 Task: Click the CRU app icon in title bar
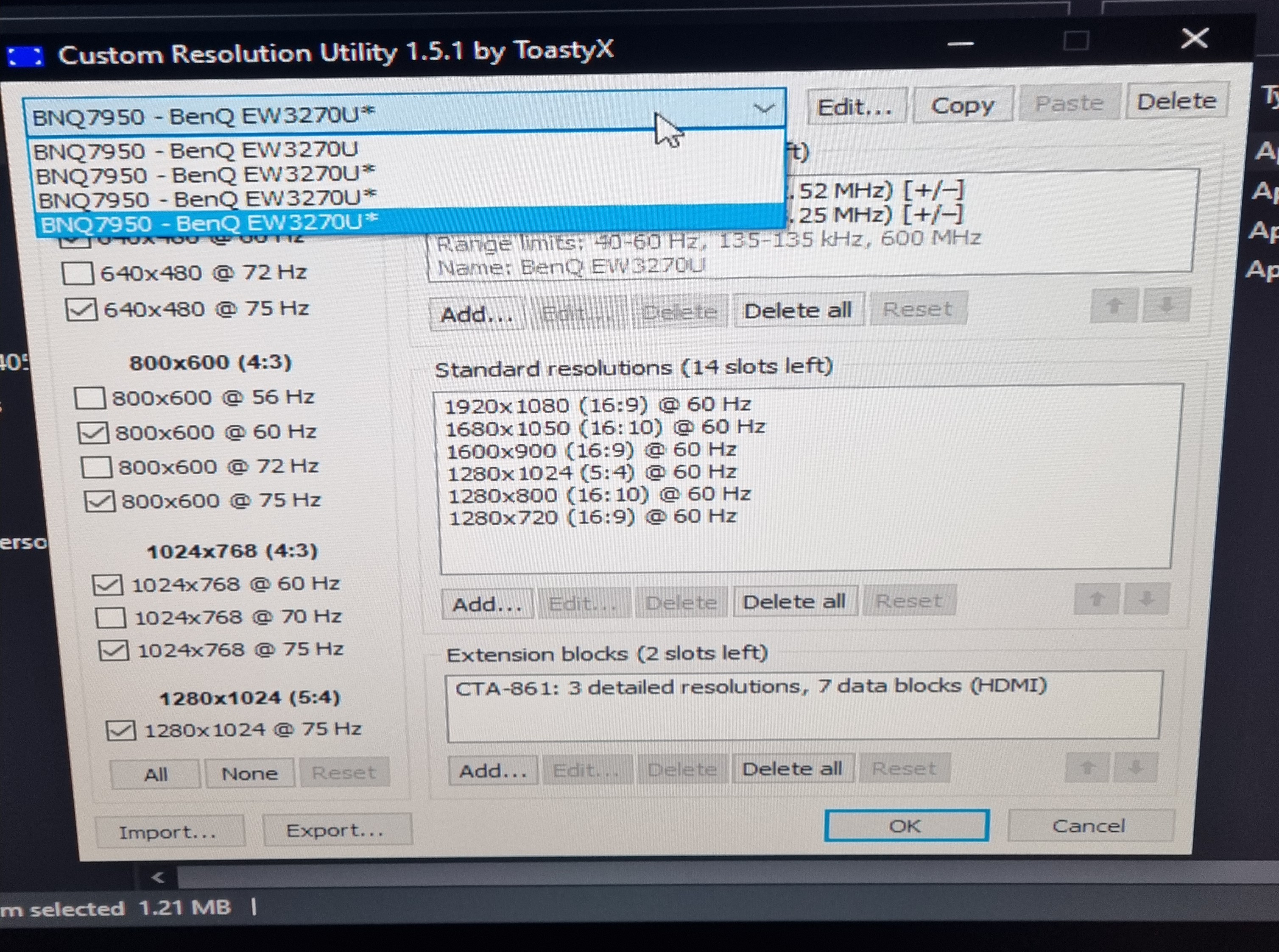[x=24, y=56]
